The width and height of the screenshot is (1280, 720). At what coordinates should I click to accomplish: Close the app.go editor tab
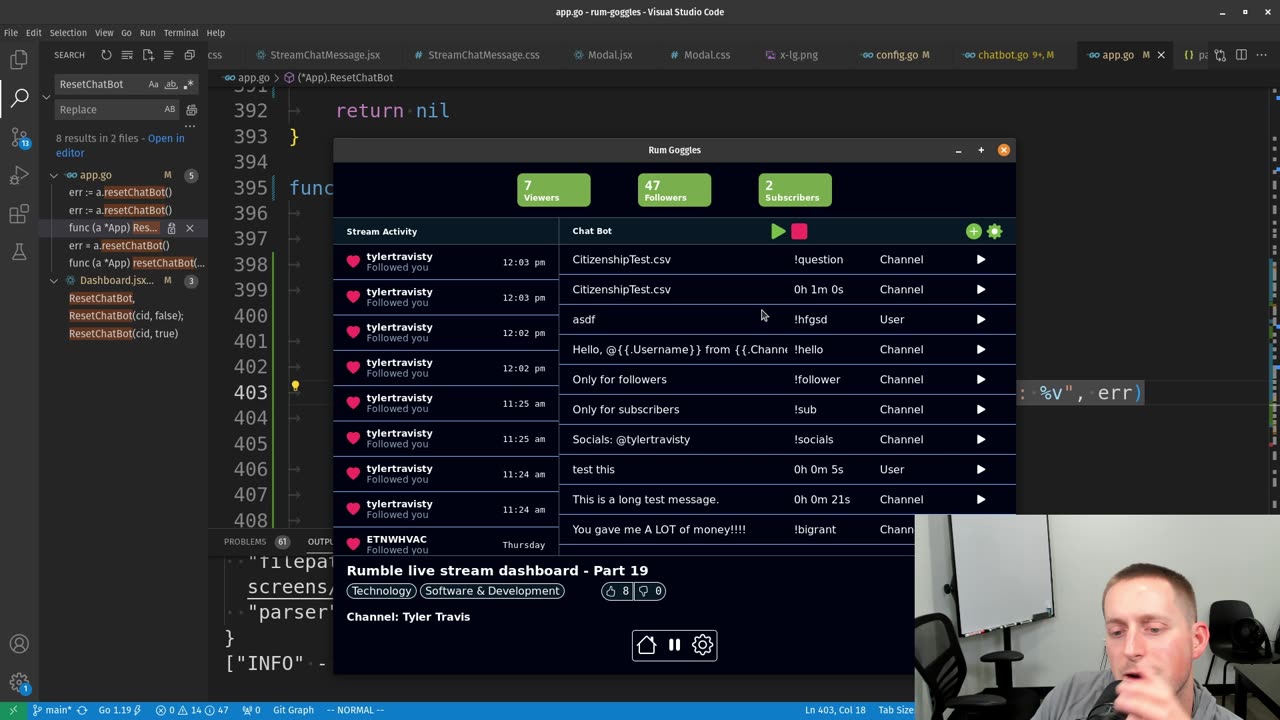(x=1161, y=55)
